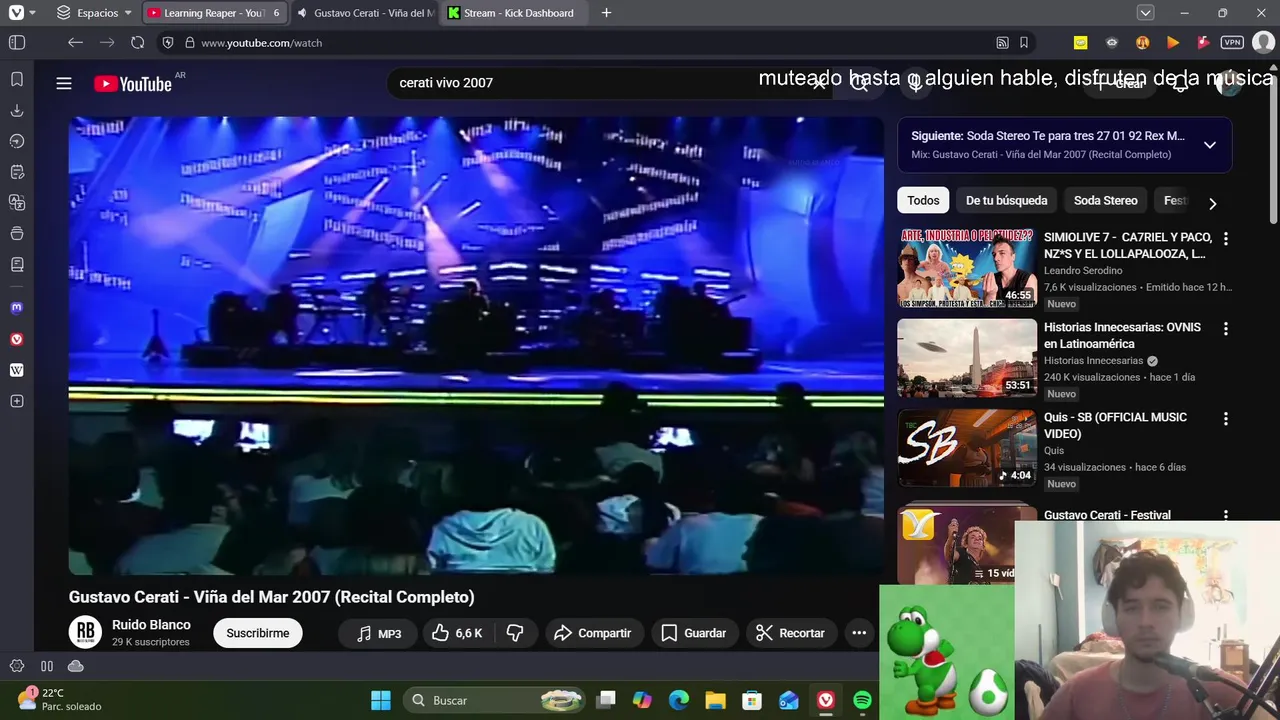Click the concert video player
This screenshot has width=1280, height=720.
(476, 346)
